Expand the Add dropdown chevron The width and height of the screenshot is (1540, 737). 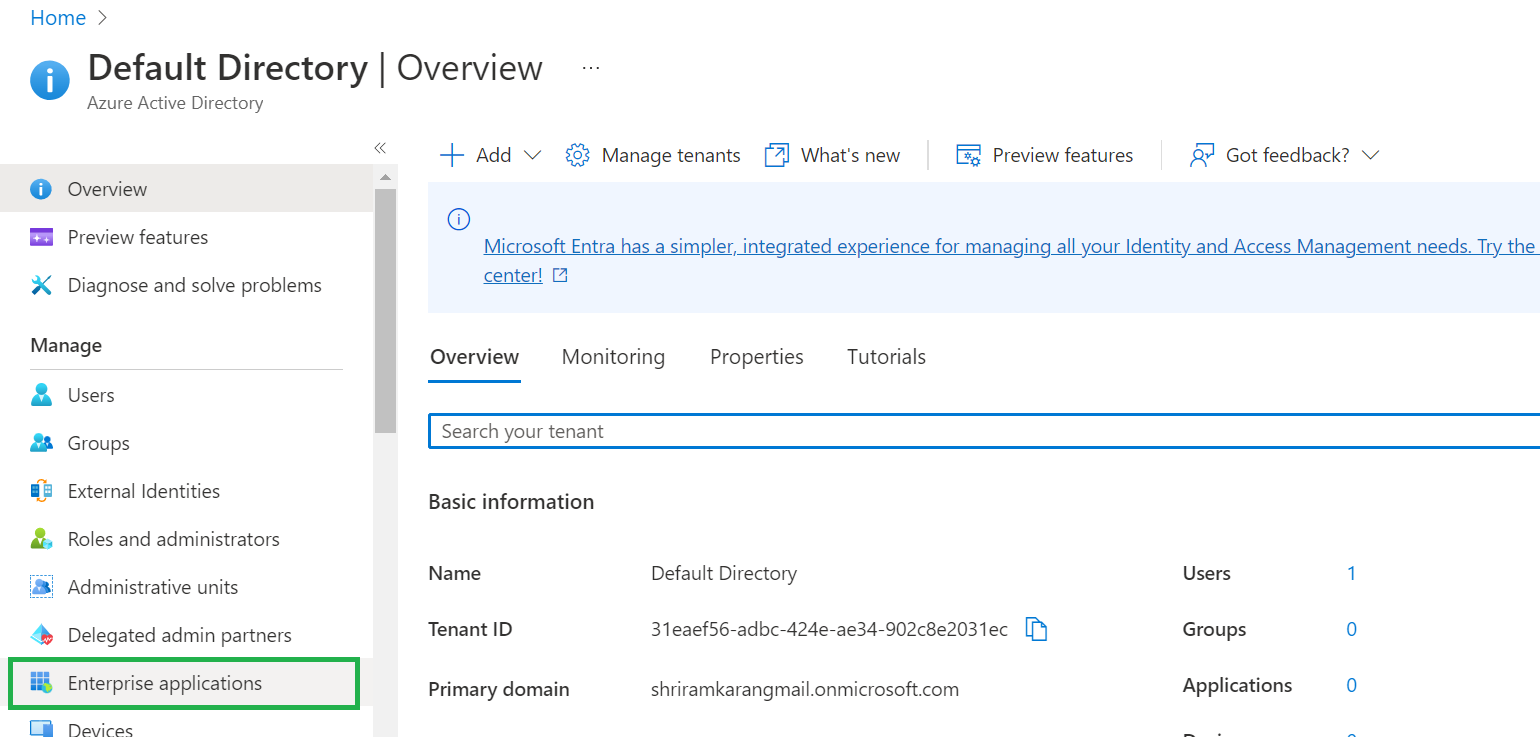pos(532,155)
